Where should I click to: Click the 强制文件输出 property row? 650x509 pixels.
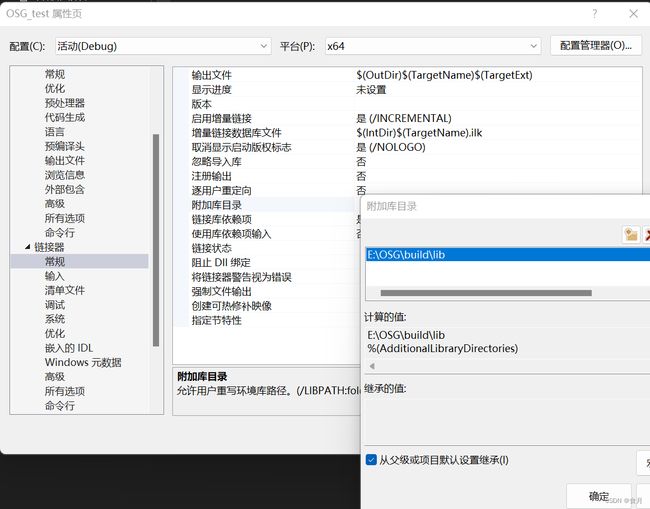(x=274, y=291)
